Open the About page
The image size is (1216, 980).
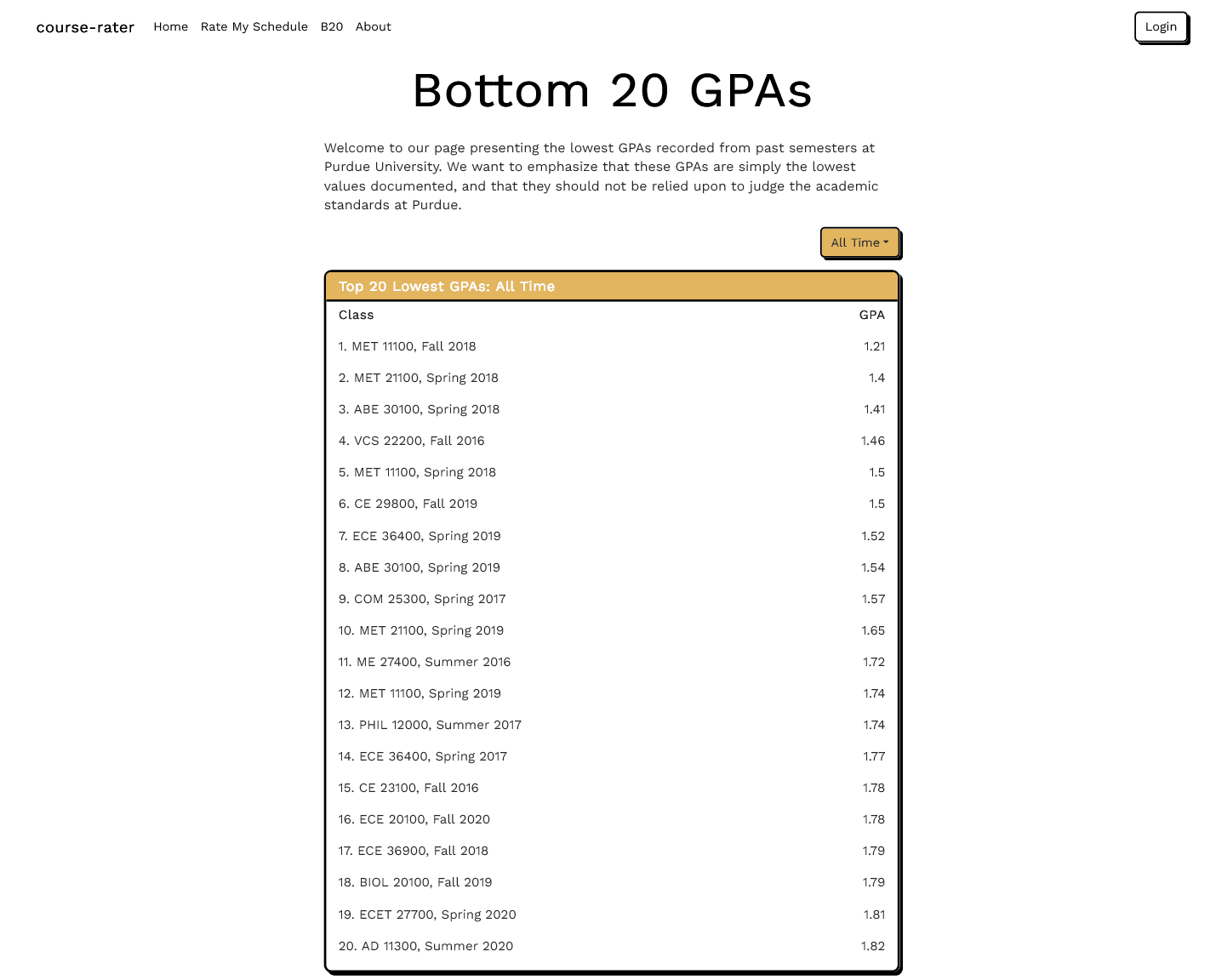coord(374,26)
